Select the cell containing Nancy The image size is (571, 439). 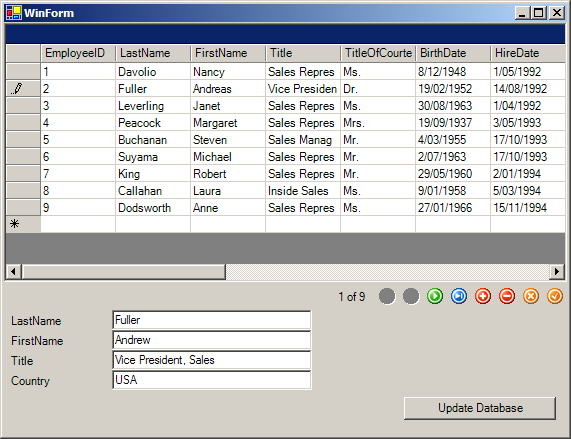point(228,72)
